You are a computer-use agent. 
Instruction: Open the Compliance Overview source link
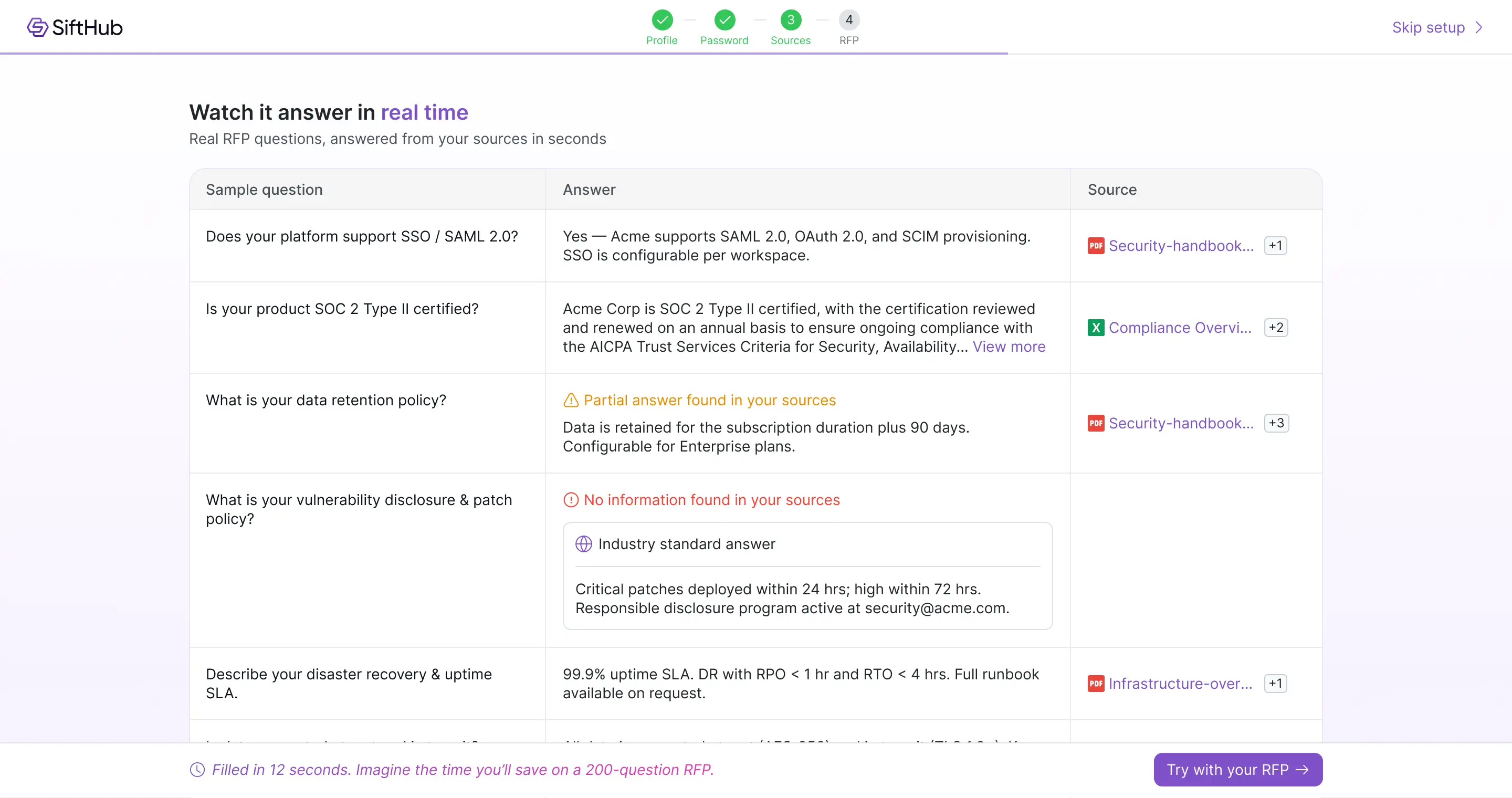[x=1180, y=328]
